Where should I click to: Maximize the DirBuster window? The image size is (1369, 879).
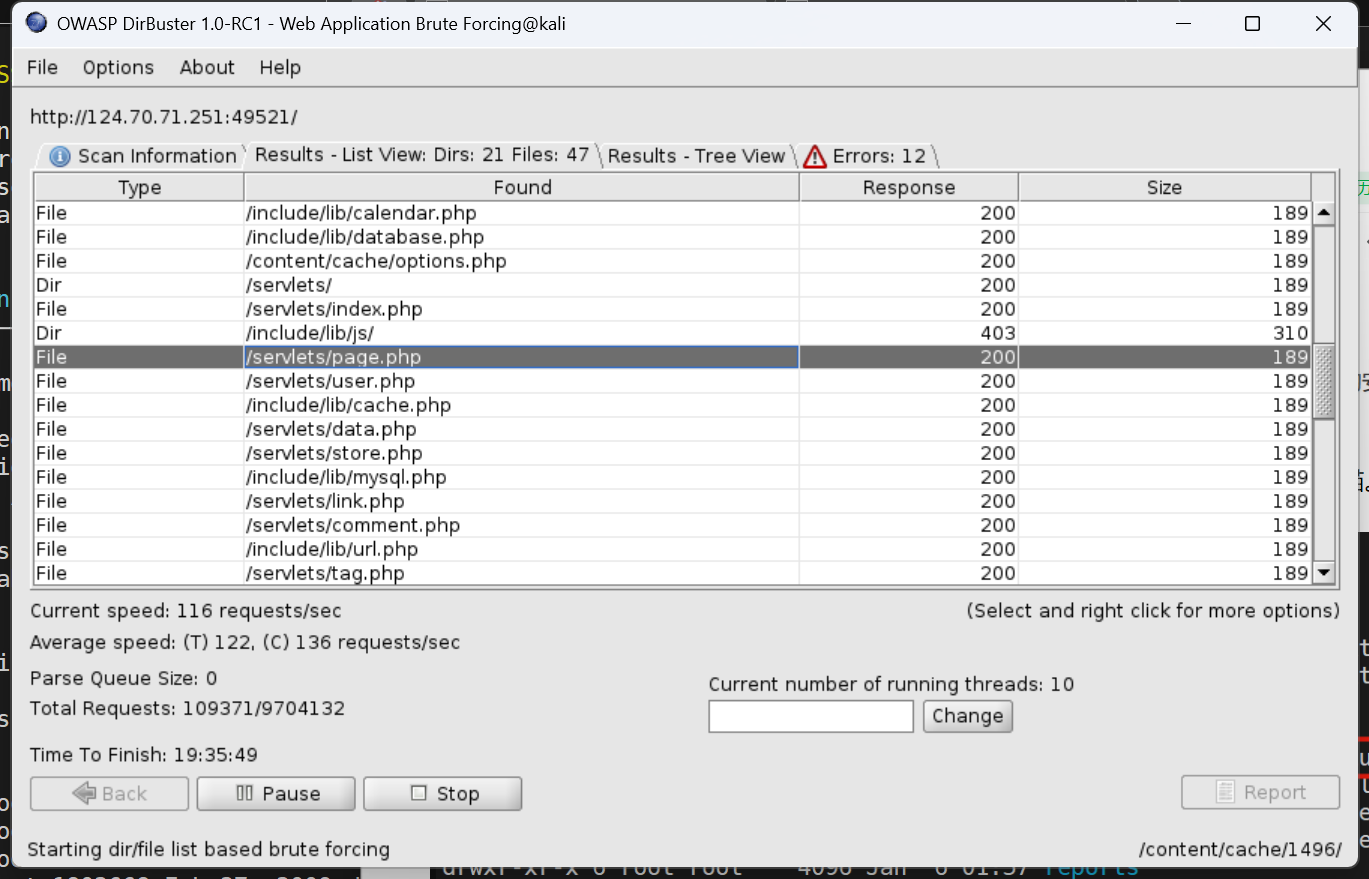1252,24
